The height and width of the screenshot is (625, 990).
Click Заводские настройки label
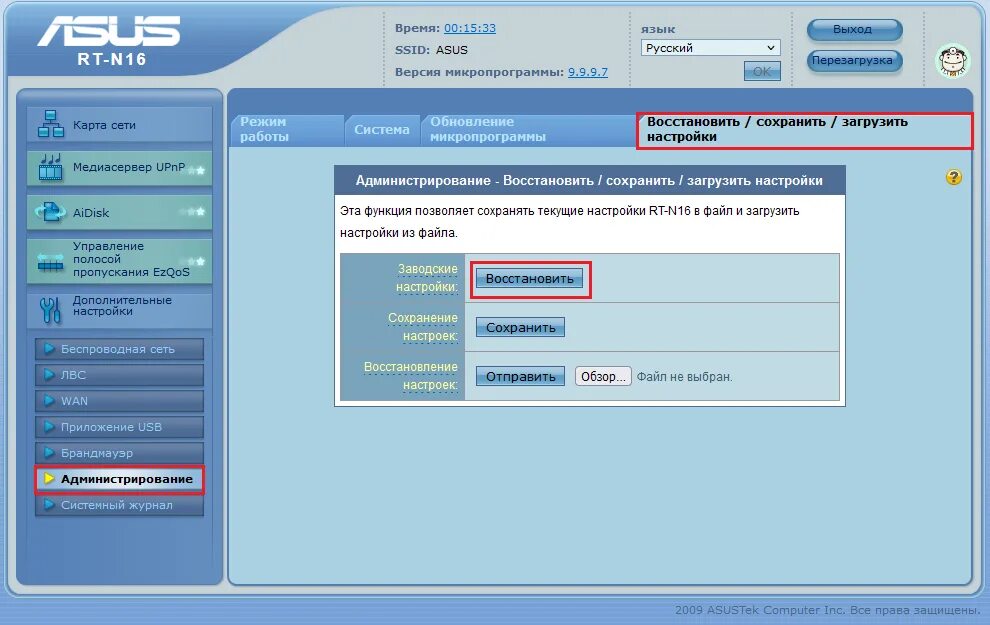427,278
